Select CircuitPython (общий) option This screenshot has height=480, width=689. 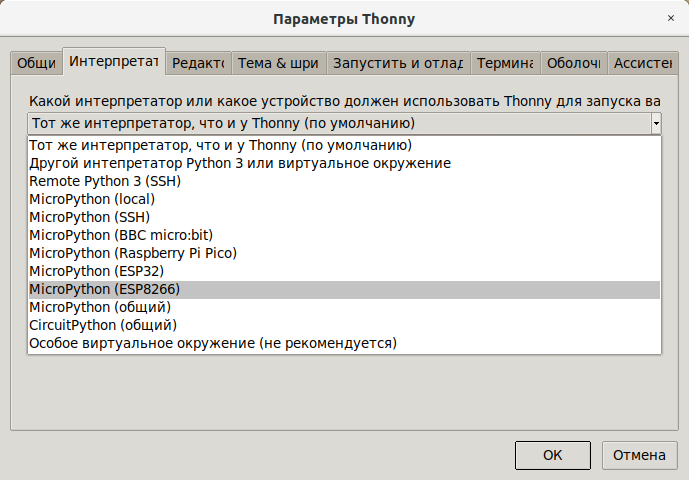[344, 326]
